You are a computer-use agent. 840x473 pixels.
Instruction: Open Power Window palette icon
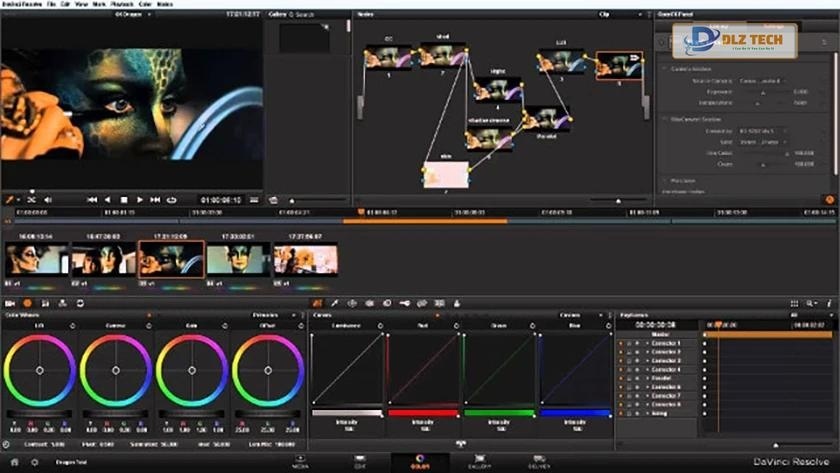click(x=352, y=303)
